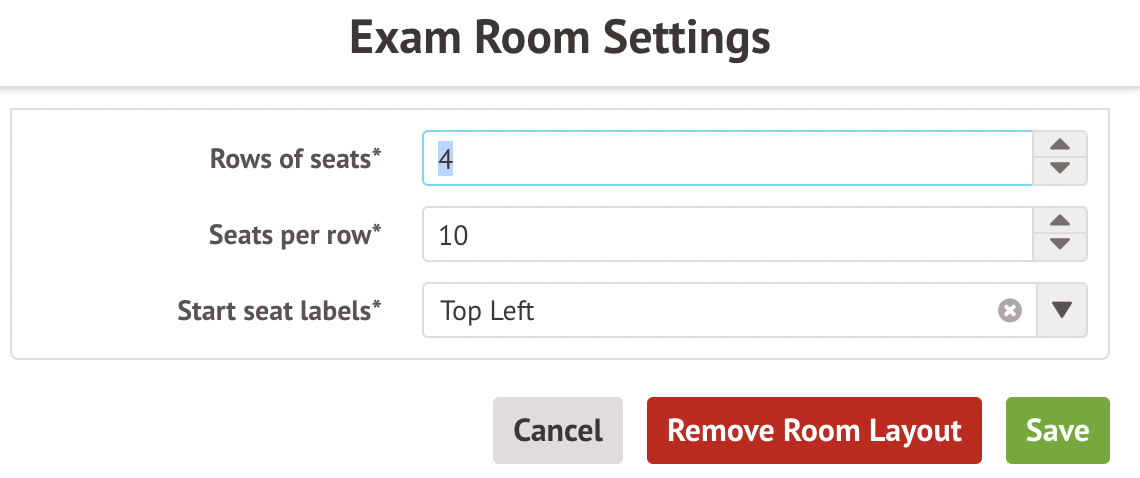This screenshot has width=1140, height=478.
Task: Save the exam room settings
Action: click(x=1057, y=431)
